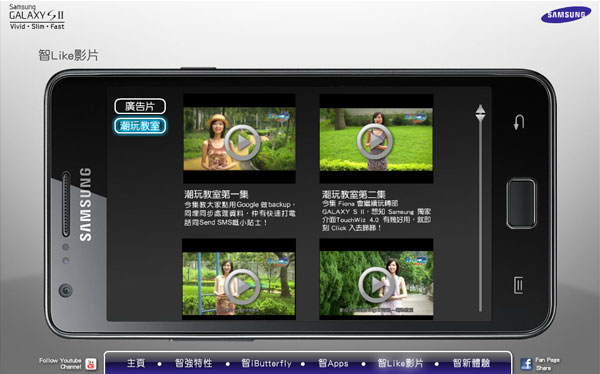Image resolution: width=600 pixels, height=374 pixels.
Task: Tap the phone's physical home button
Action: 521,204
